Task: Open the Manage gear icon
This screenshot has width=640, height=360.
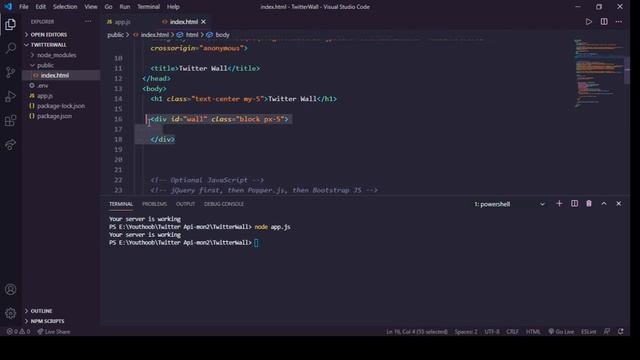Action: 11,313
